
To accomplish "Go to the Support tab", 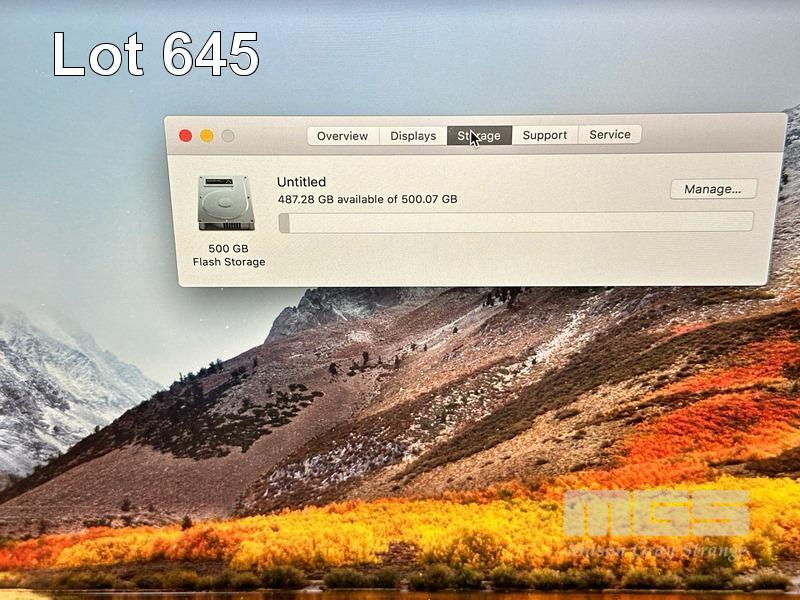I will tap(544, 135).
